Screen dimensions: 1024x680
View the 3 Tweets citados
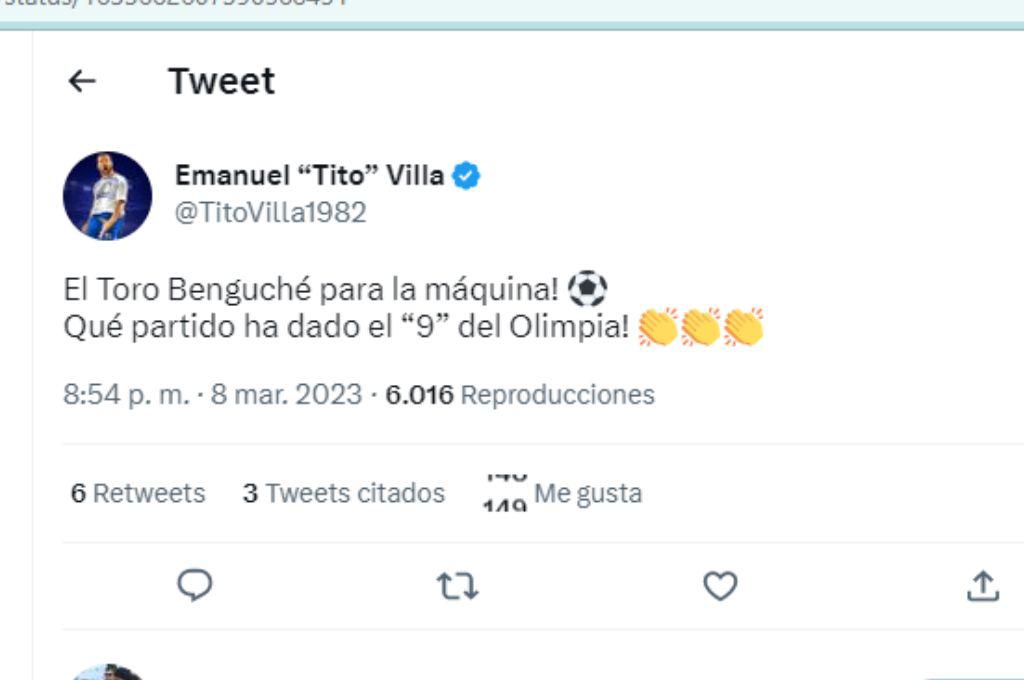click(343, 493)
